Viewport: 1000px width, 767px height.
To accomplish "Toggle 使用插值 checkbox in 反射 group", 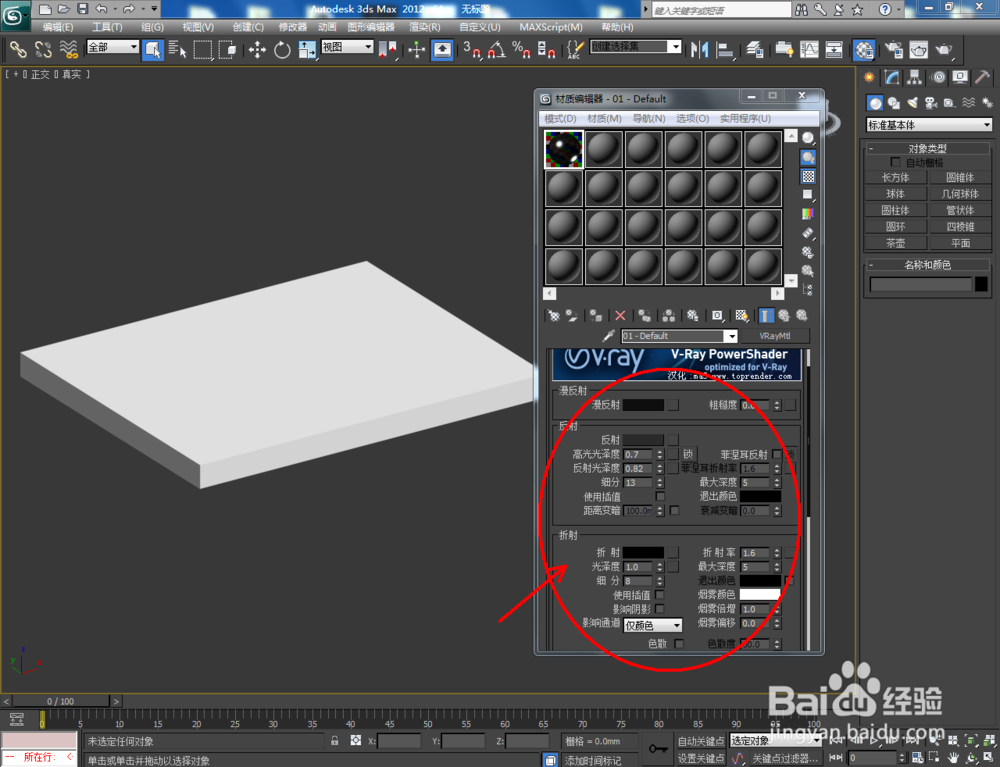I will [x=660, y=496].
